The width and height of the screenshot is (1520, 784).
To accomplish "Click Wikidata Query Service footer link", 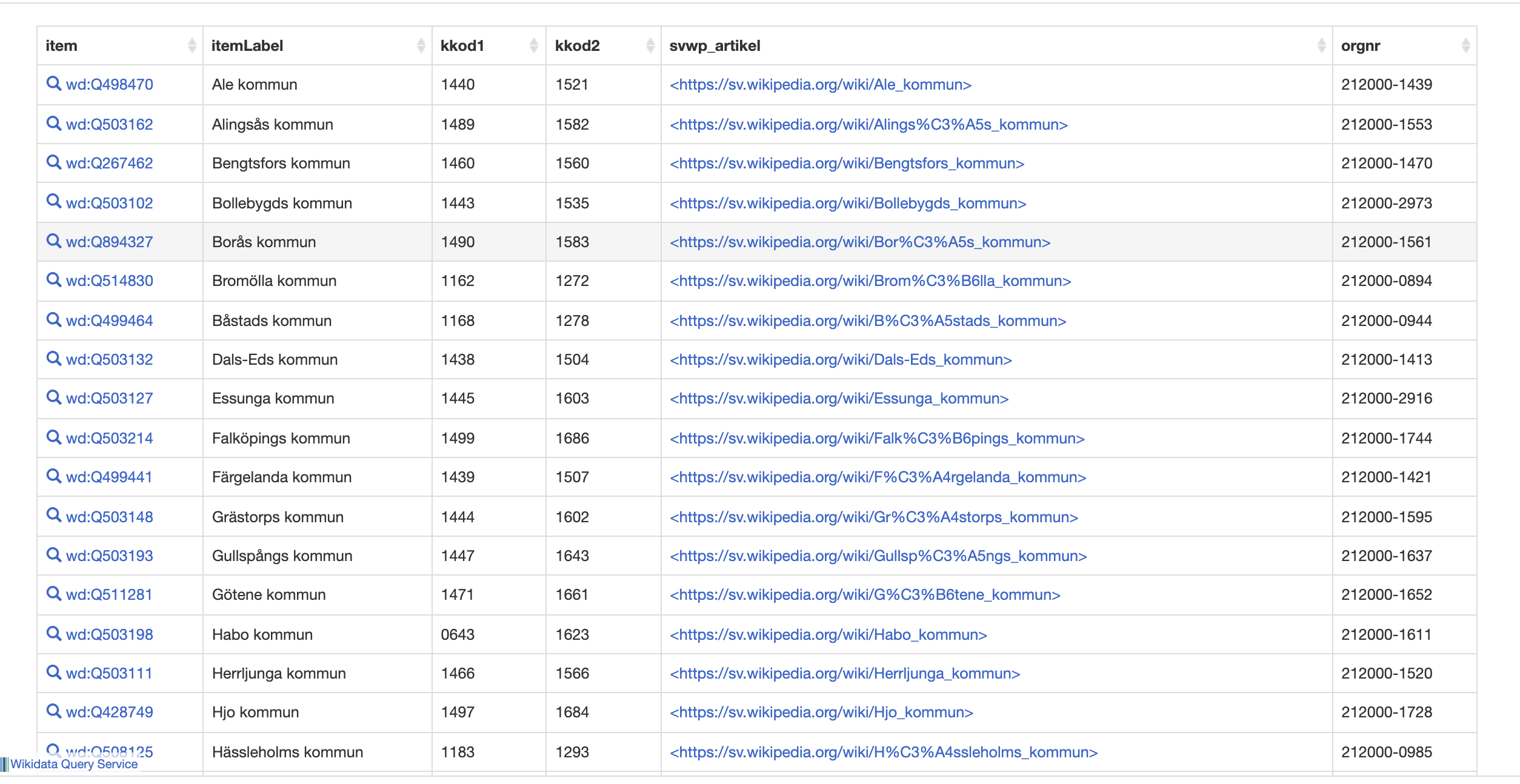I will click(73, 764).
